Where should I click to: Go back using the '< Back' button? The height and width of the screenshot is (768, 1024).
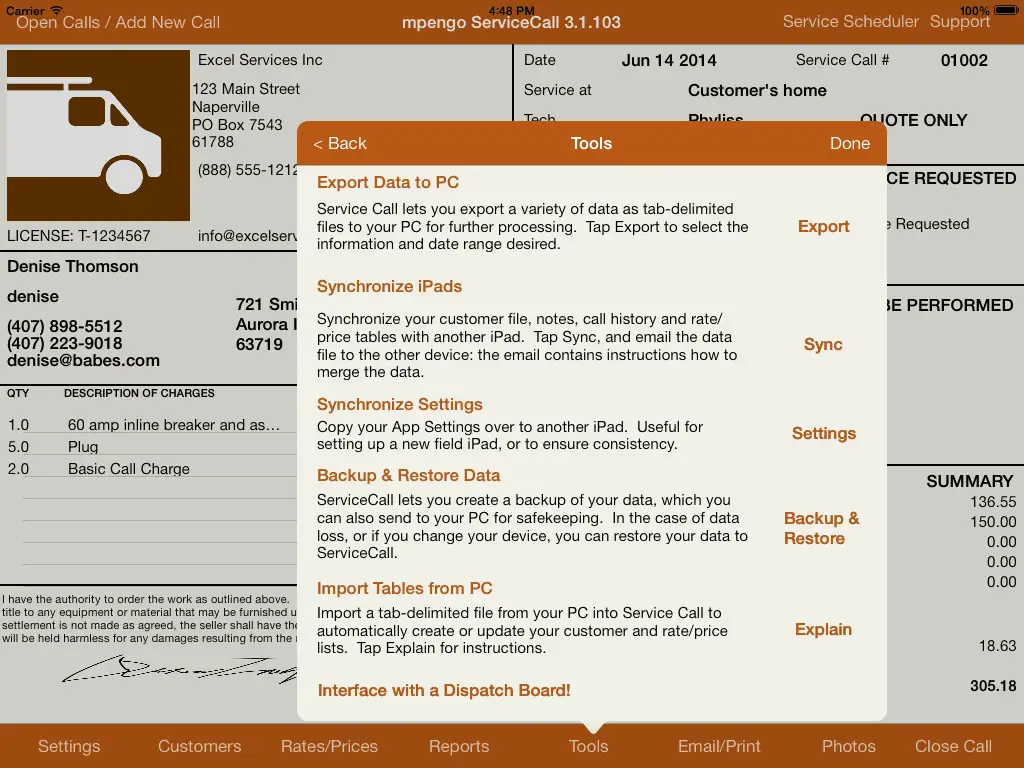click(340, 144)
